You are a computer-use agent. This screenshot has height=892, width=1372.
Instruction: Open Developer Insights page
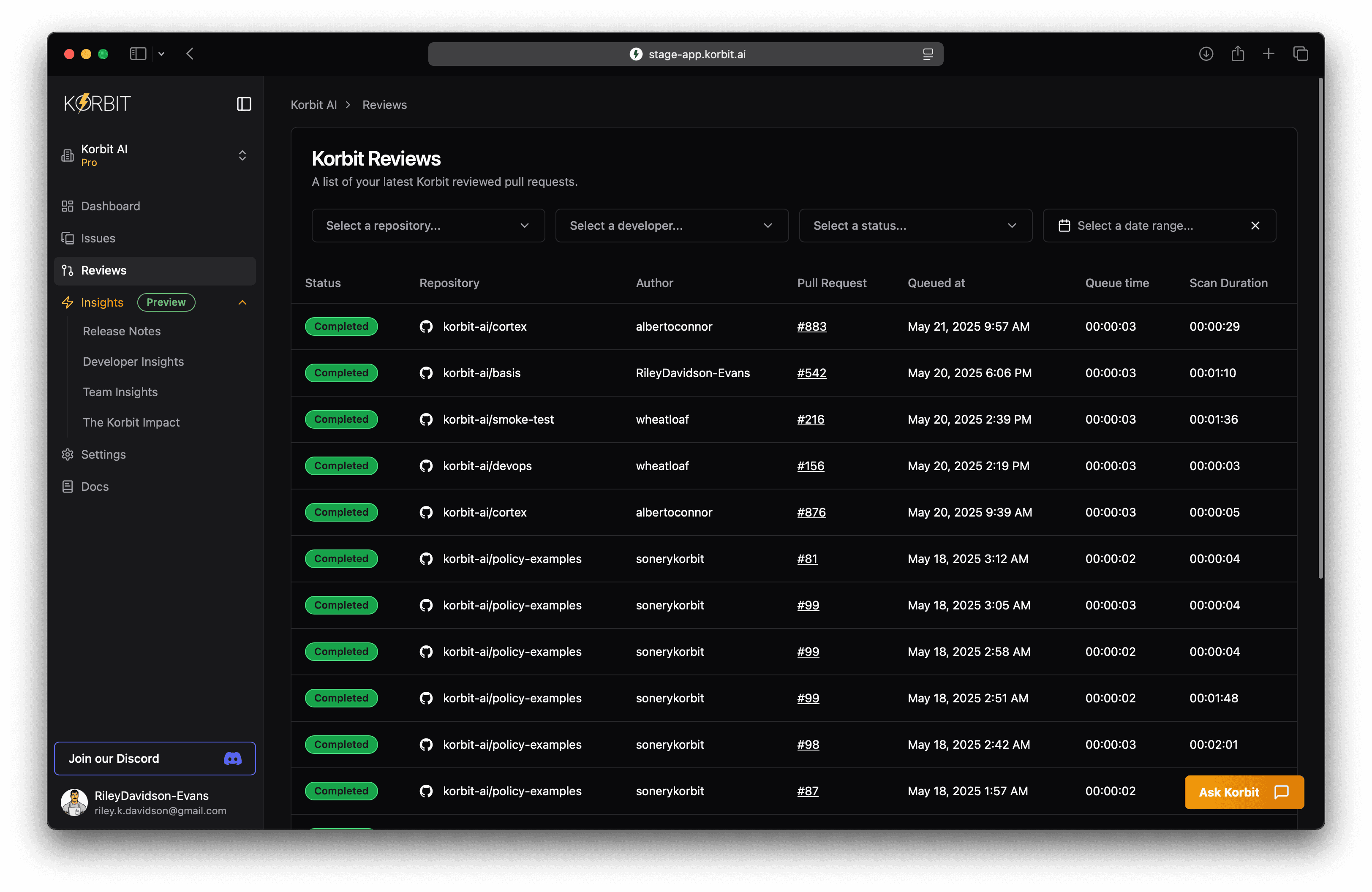tap(133, 361)
